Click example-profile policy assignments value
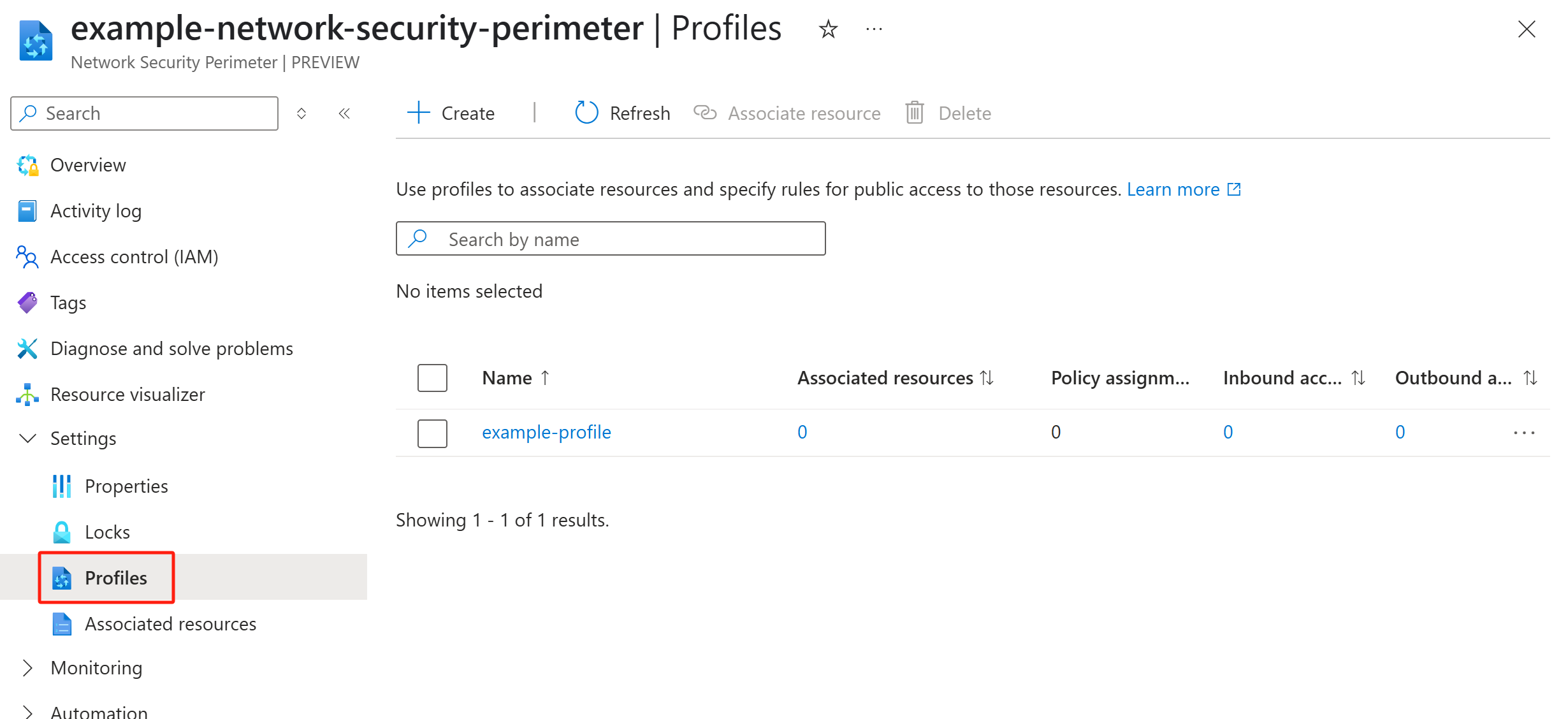 [x=1056, y=432]
